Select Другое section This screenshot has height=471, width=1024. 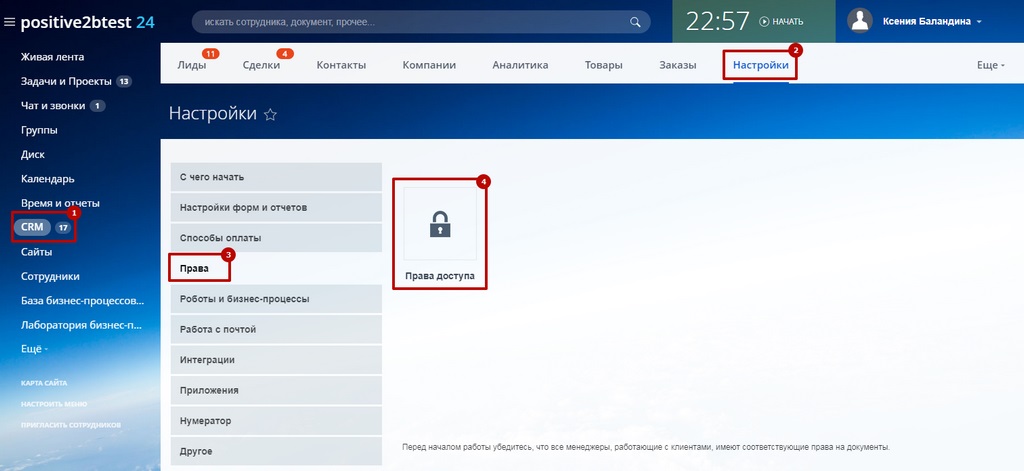point(276,451)
